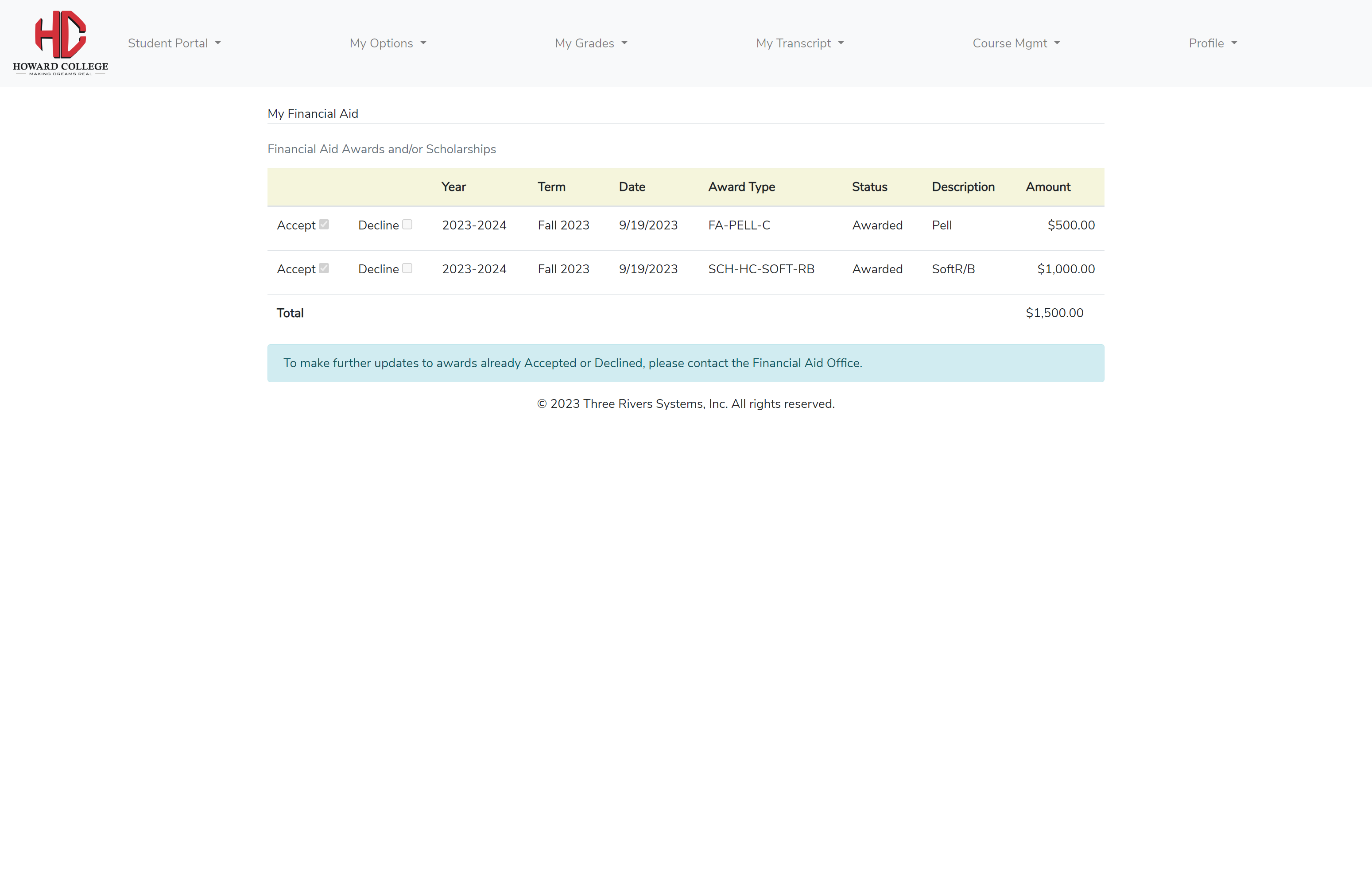Image resolution: width=1372 pixels, height=873 pixels.
Task: Click the Howard College logo
Action: pos(60,43)
